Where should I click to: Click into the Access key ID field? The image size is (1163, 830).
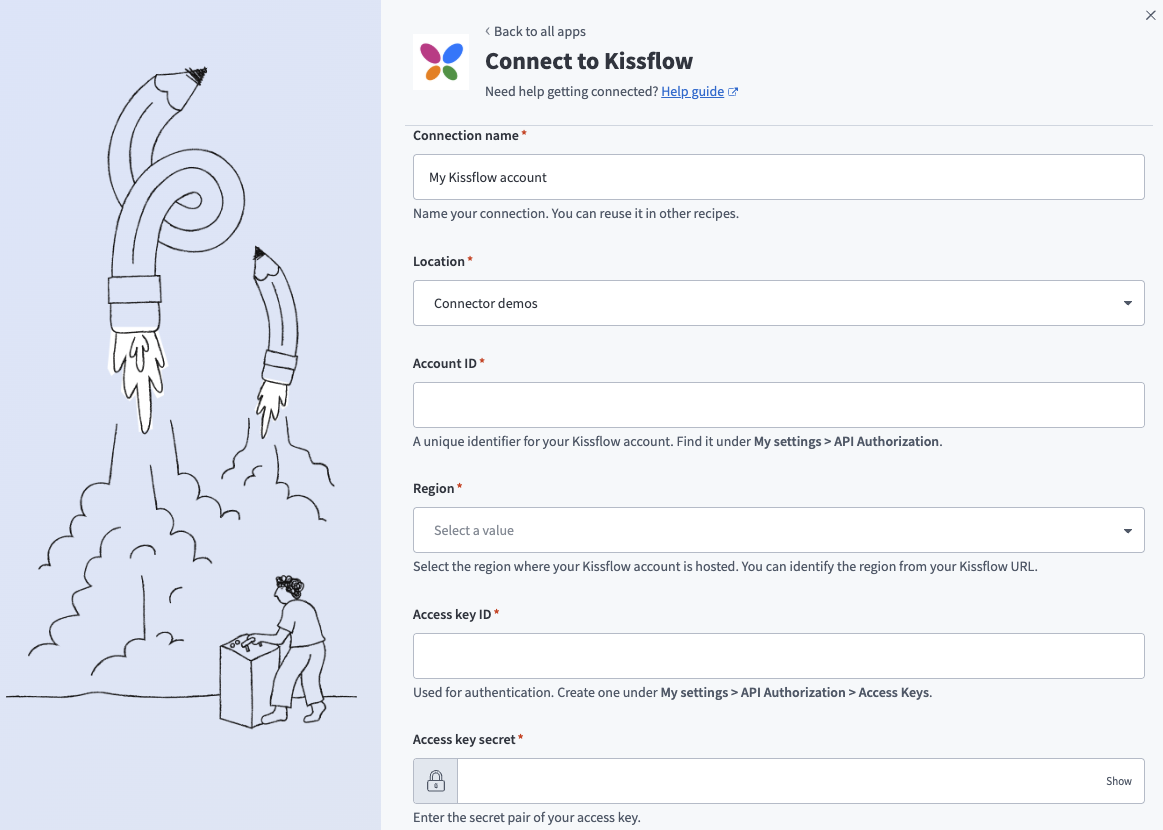[x=778, y=656]
